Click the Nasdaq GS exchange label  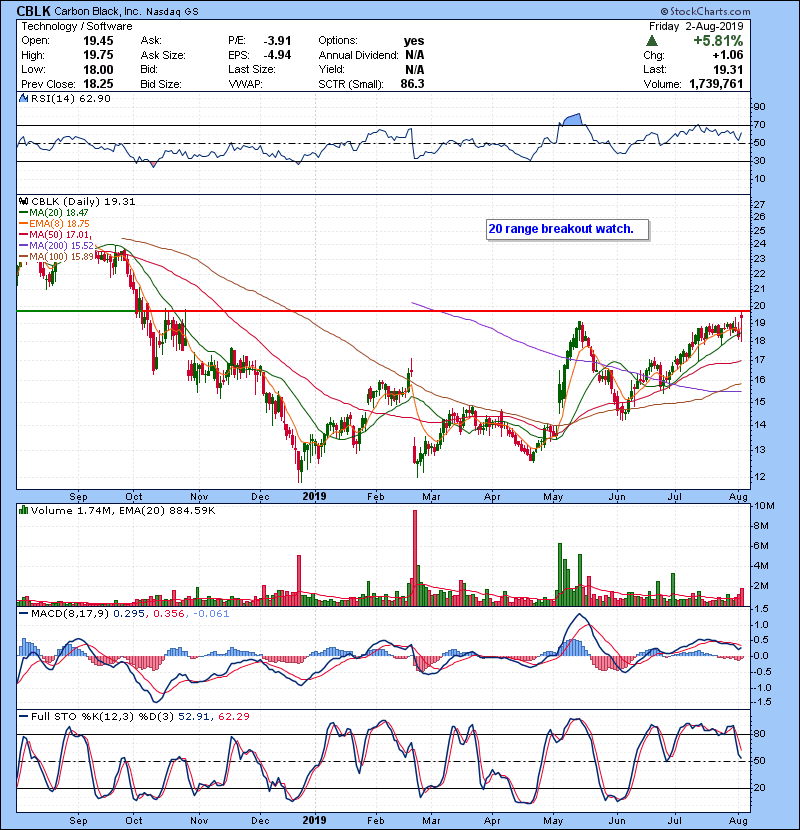click(173, 12)
